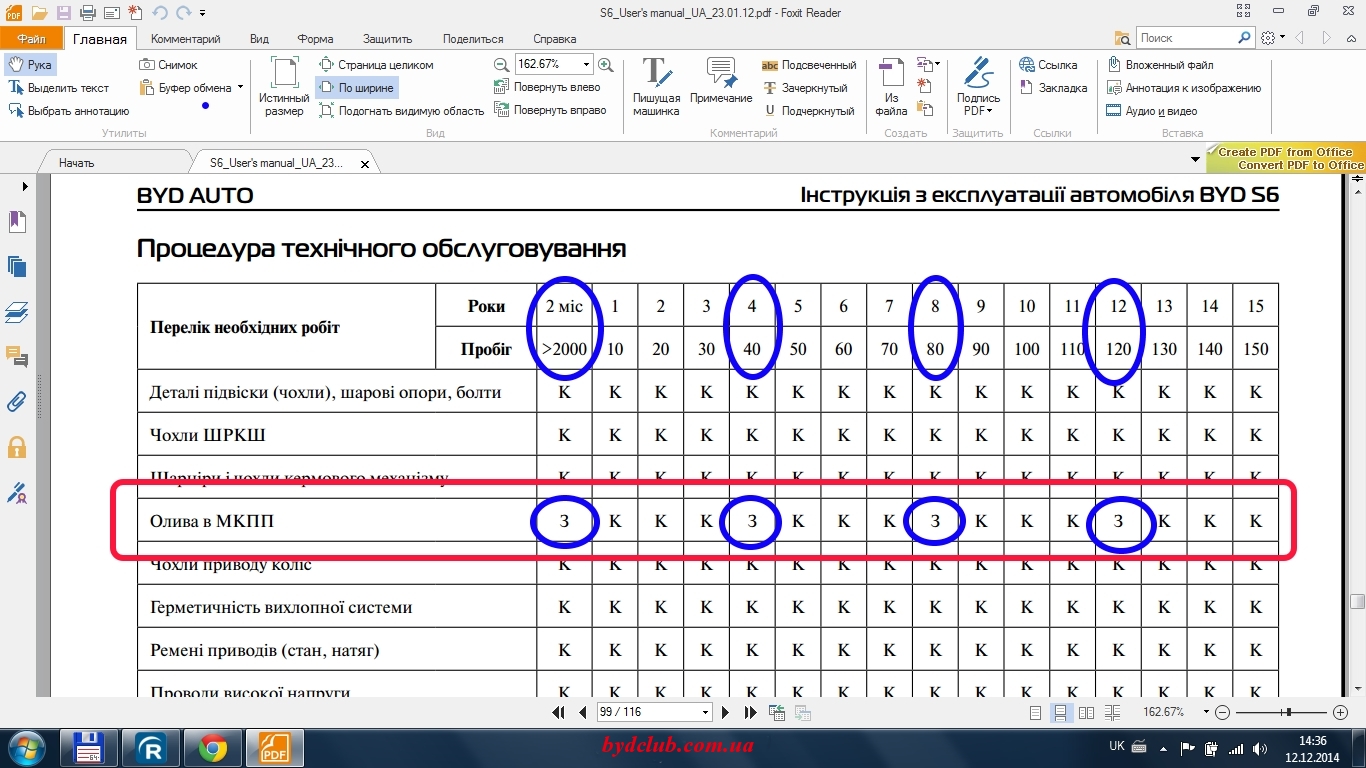Open the Комментарий ribbon tab
The width and height of the screenshot is (1366, 768).
pos(185,39)
